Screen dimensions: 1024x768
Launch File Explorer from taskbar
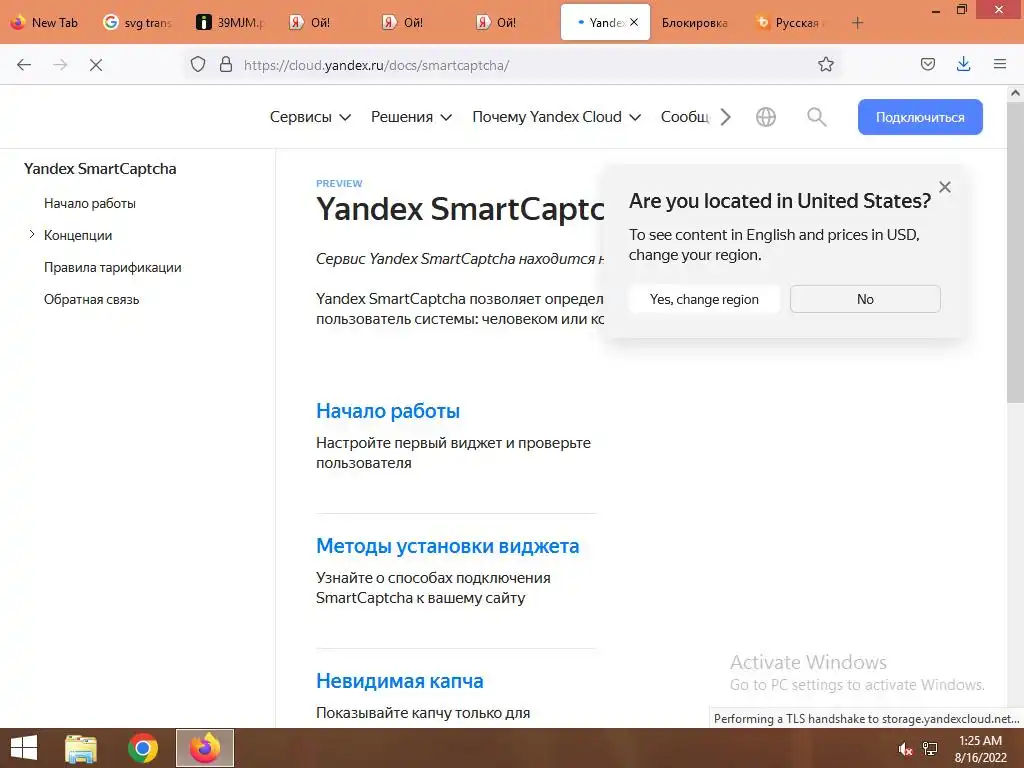[80, 748]
